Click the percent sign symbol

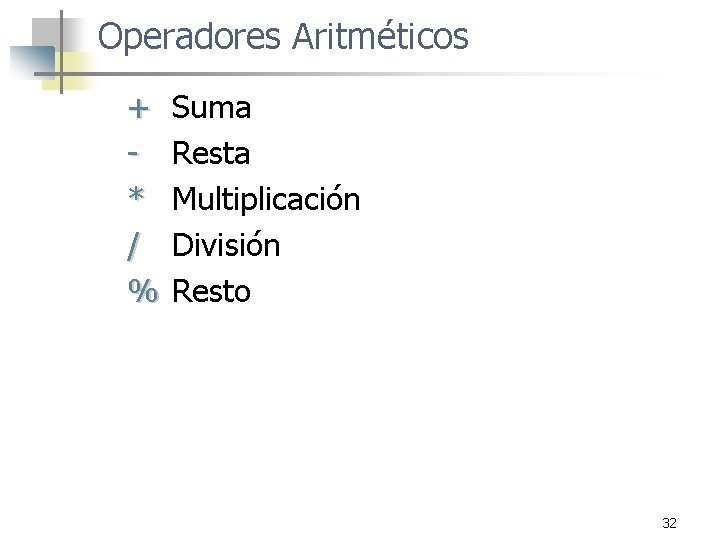click(x=143, y=291)
